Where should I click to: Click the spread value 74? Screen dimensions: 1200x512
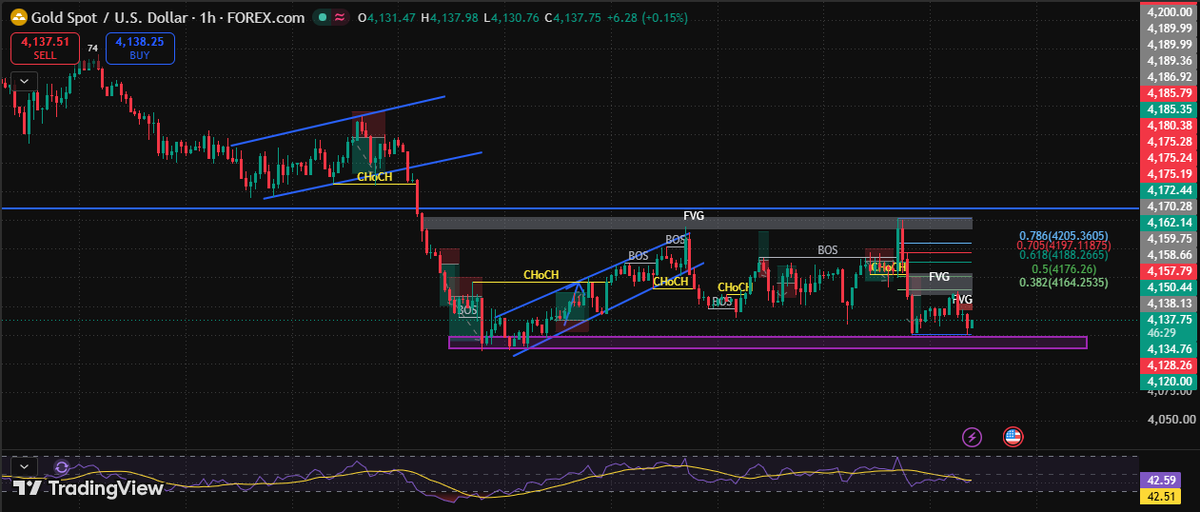pyautogui.click(x=93, y=48)
